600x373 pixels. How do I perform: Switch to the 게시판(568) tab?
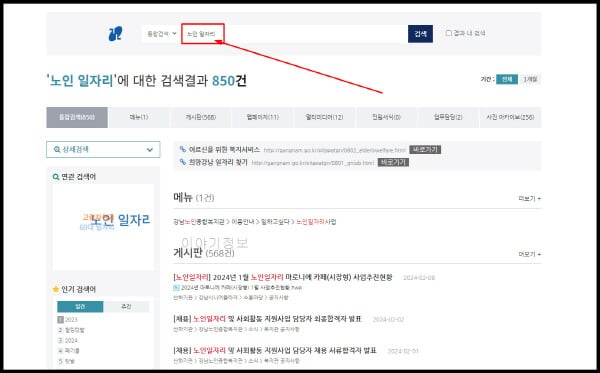click(x=201, y=117)
